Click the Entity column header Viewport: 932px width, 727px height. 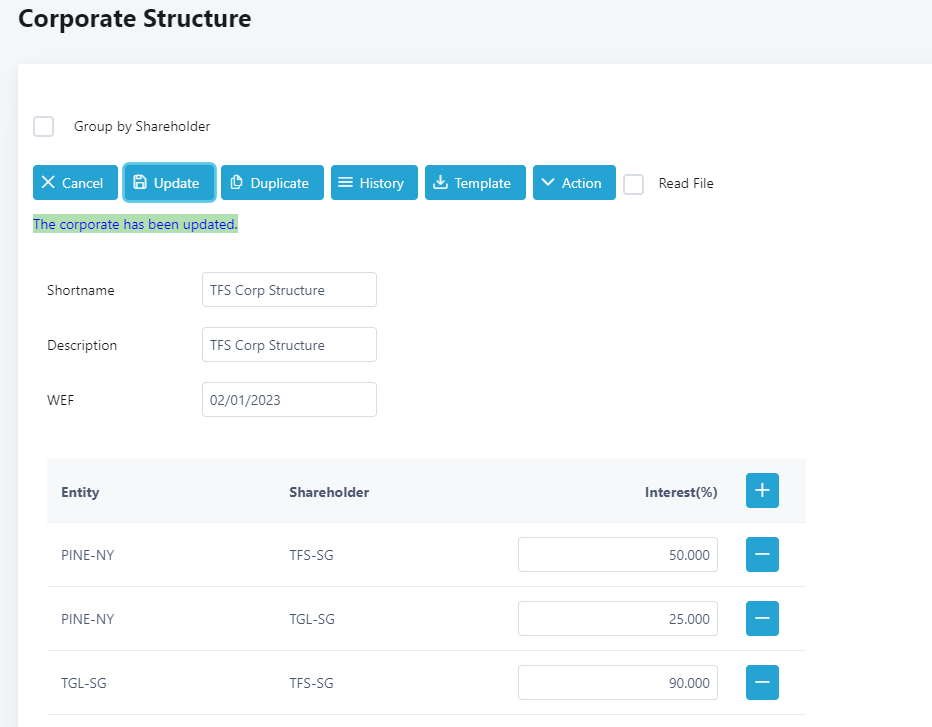(80, 492)
